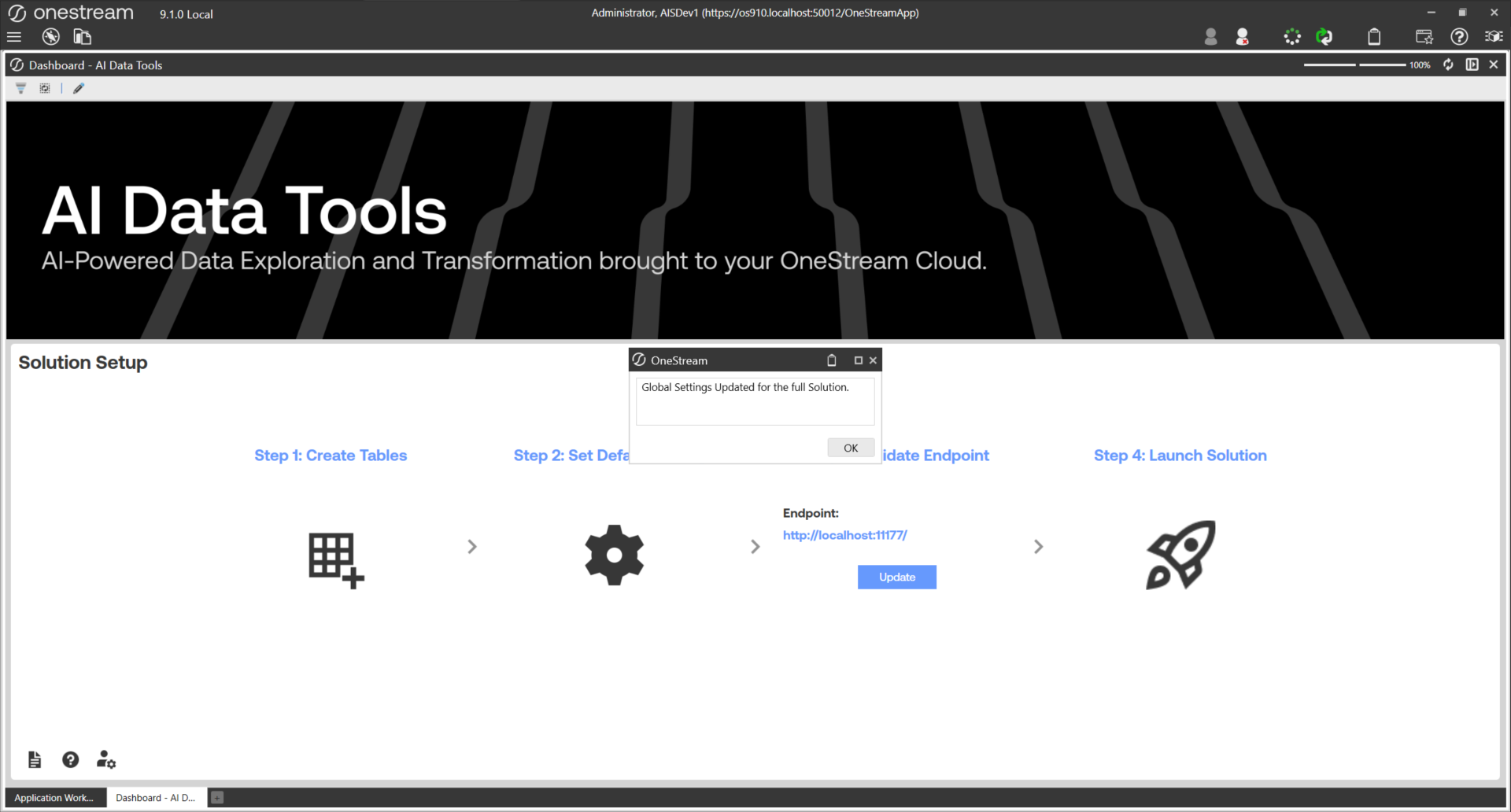Image resolution: width=1511 pixels, height=812 pixels.
Task: Open the task activity spinner icon
Action: (1292, 37)
